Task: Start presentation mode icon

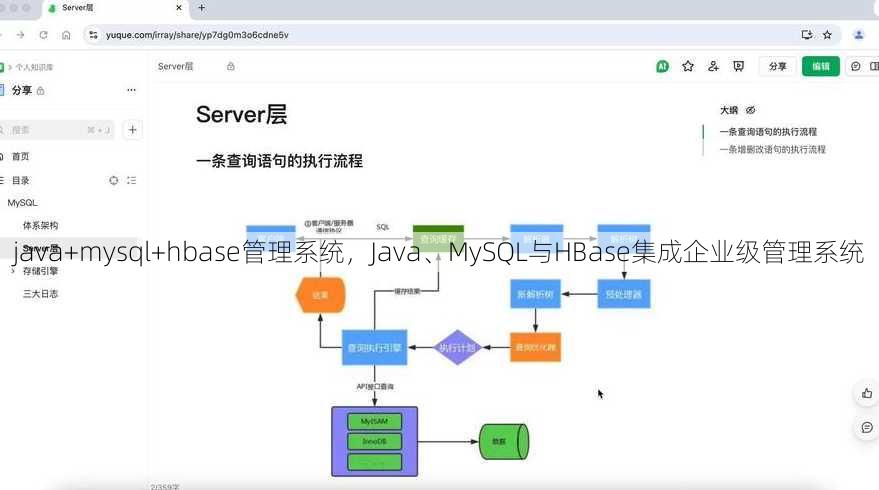Action: 739,66
